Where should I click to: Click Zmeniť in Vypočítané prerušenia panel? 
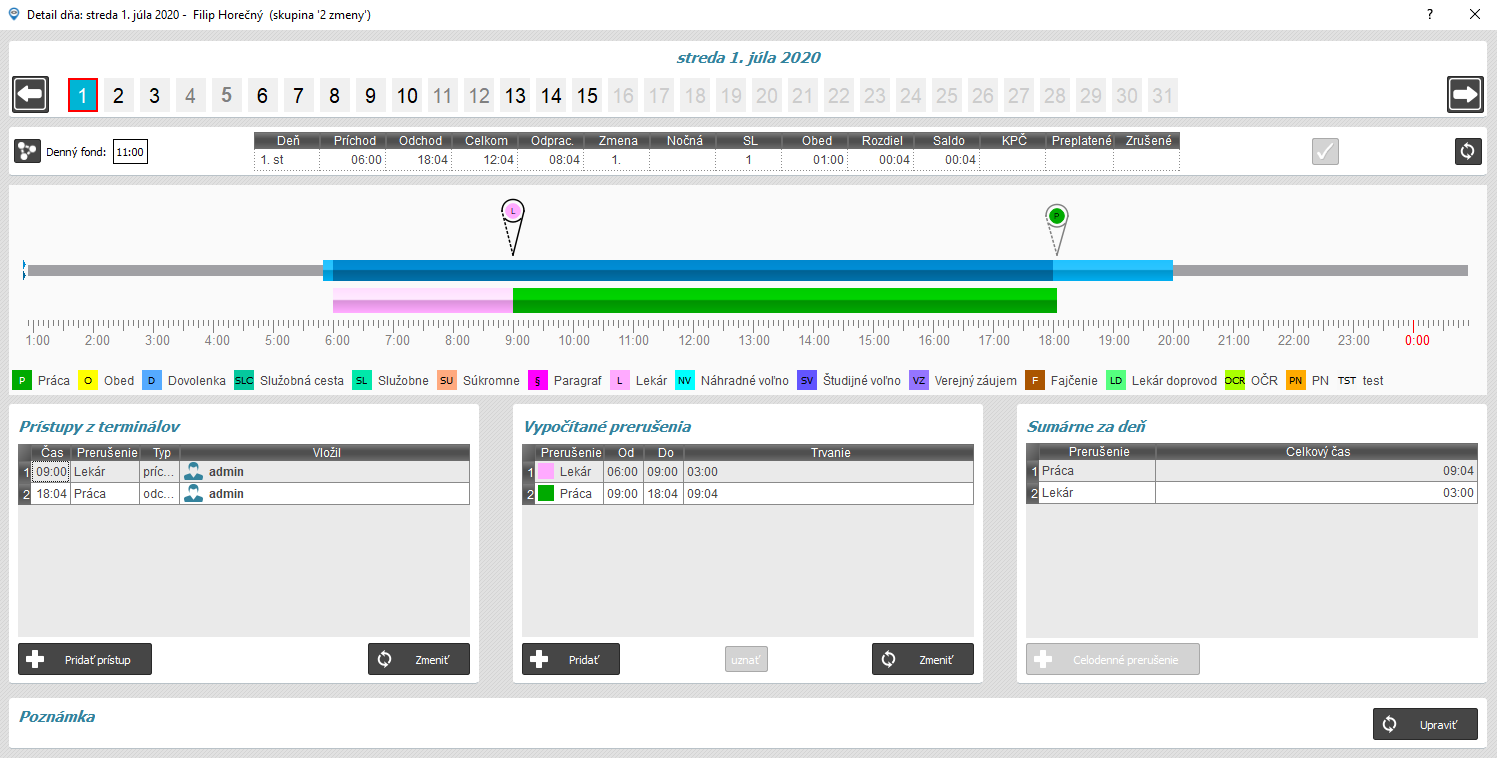click(923, 659)
